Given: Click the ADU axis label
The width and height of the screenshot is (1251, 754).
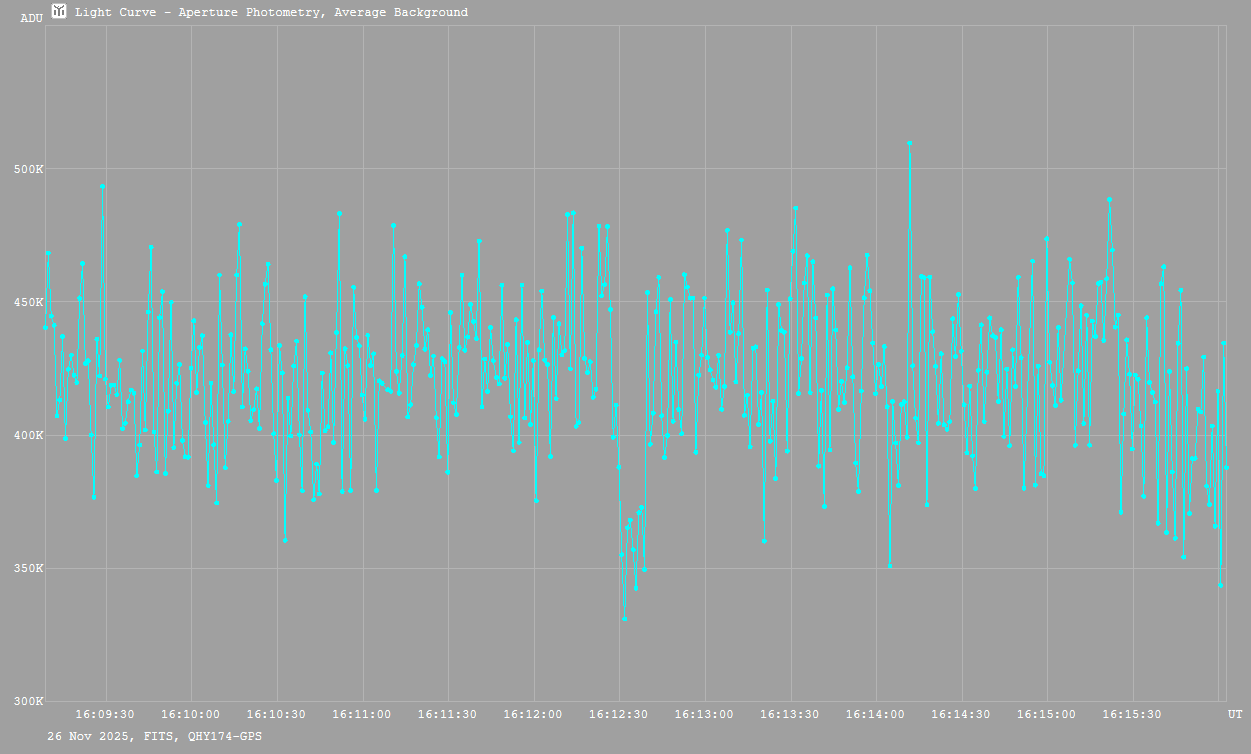Looking at the screenshot, I should (31, 18).
